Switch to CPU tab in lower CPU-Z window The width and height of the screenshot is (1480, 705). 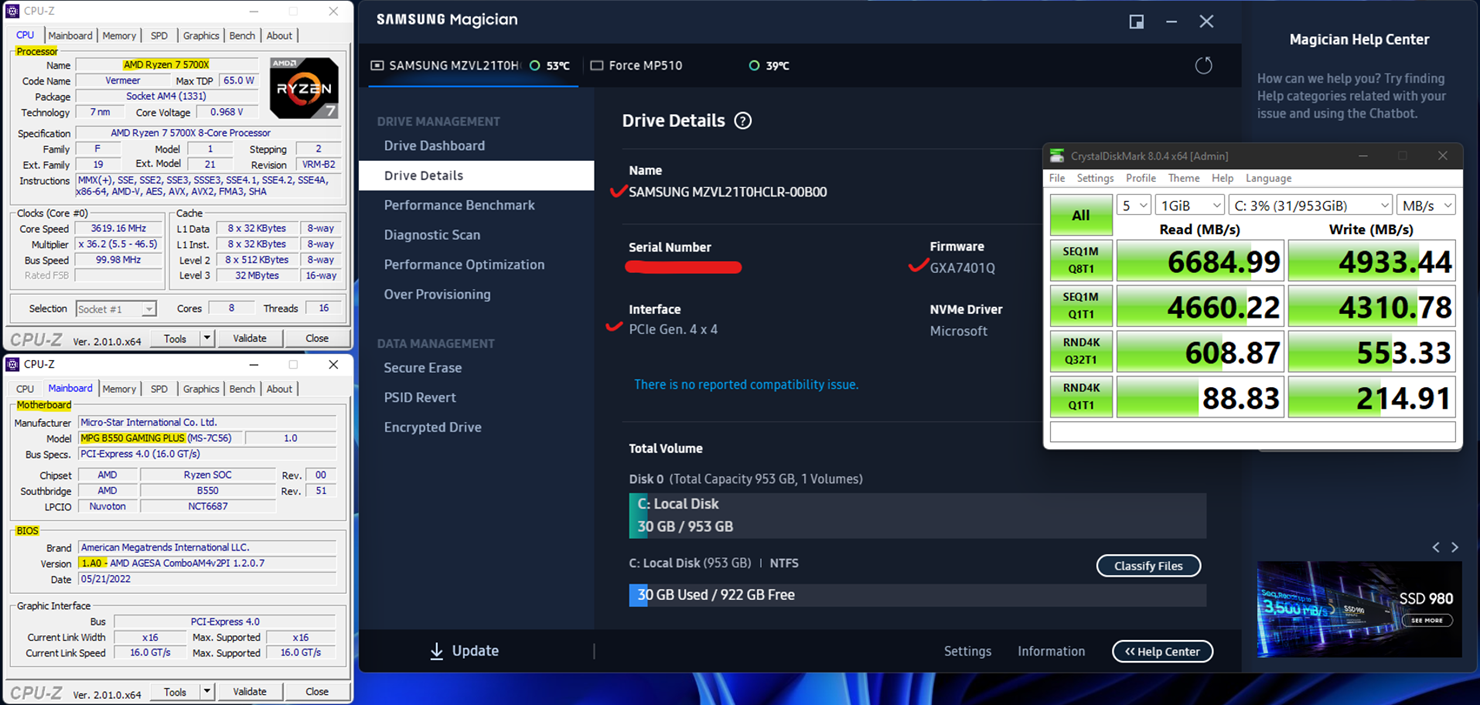coord(25,389)
